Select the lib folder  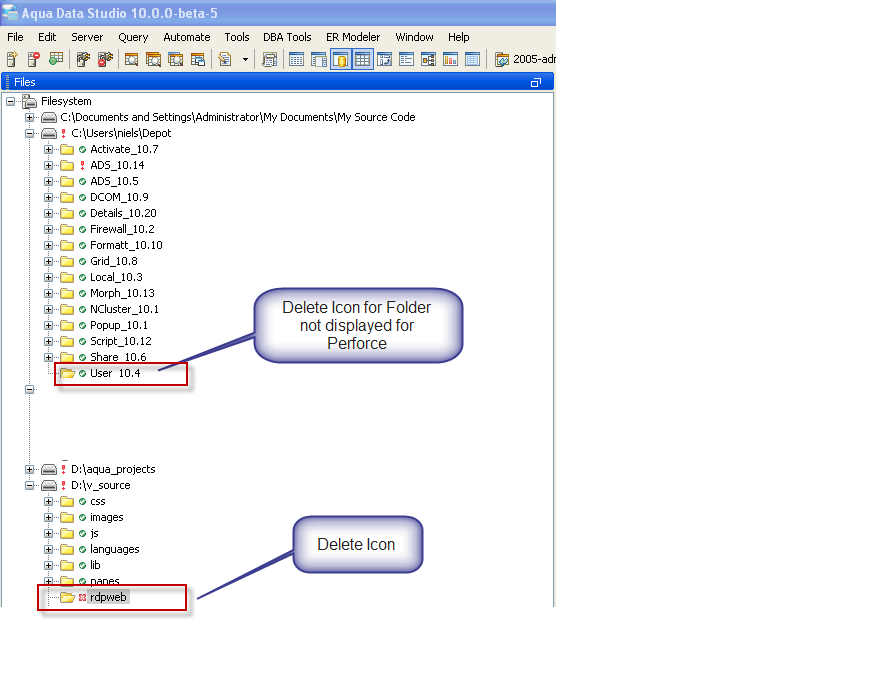coord(95,566)
